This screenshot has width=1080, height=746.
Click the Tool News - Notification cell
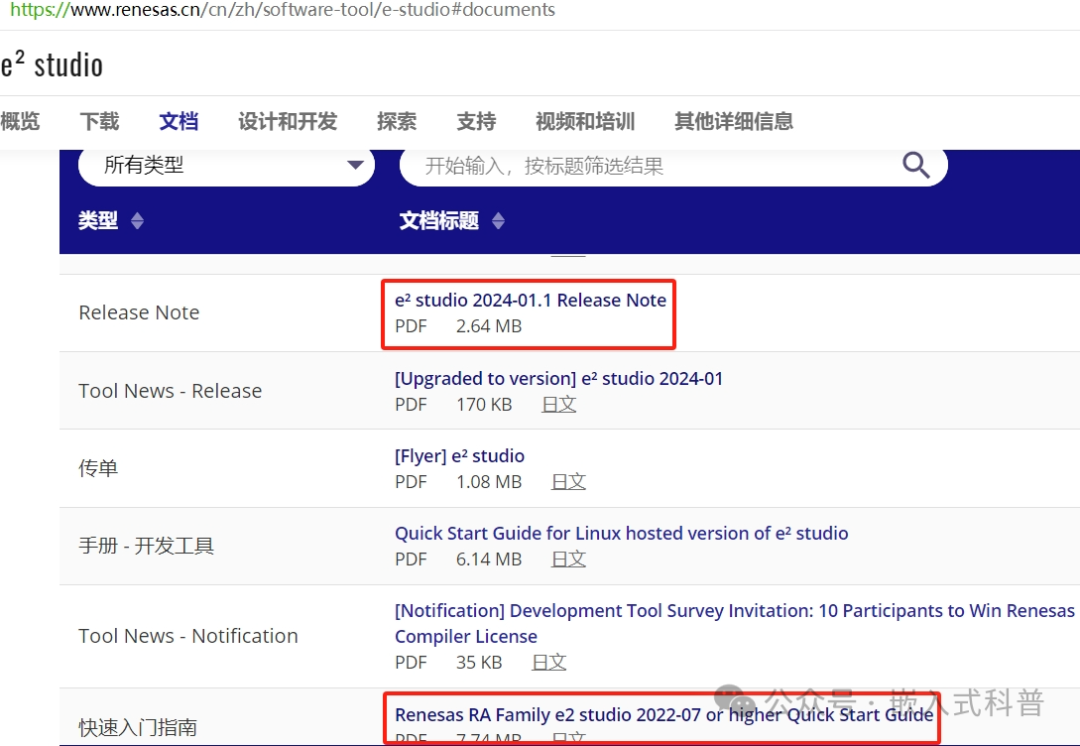(x=188, y=636)
